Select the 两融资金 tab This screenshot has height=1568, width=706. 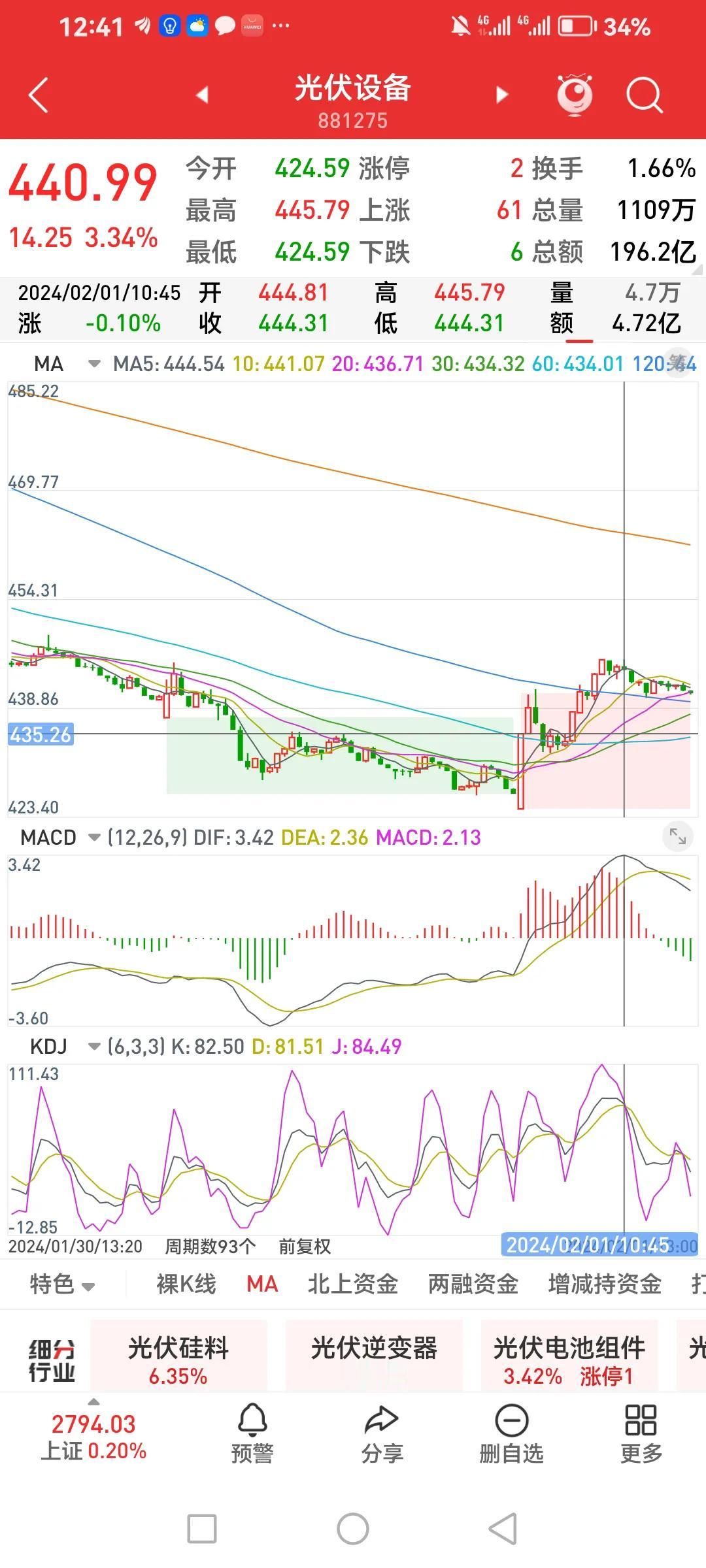pos(473,1284)
